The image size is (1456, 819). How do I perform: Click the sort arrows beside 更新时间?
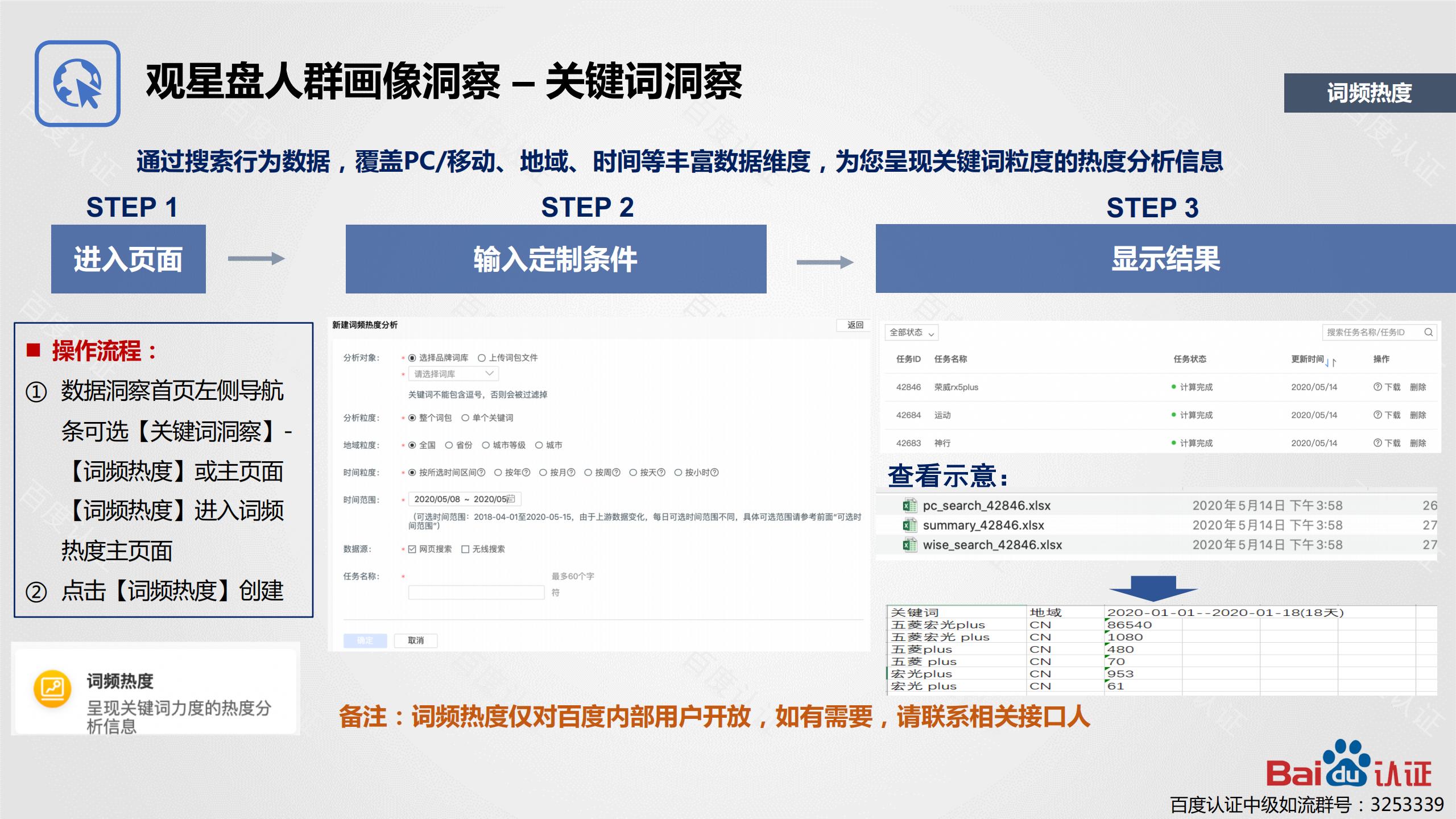1330,362
